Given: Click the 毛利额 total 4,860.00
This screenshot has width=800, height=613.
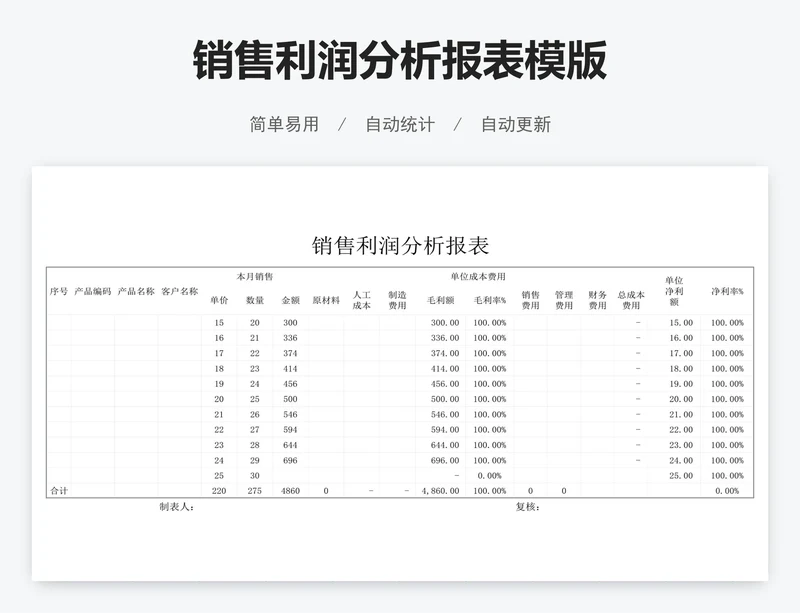Looking at the screenshot, I should coord(440,491).
